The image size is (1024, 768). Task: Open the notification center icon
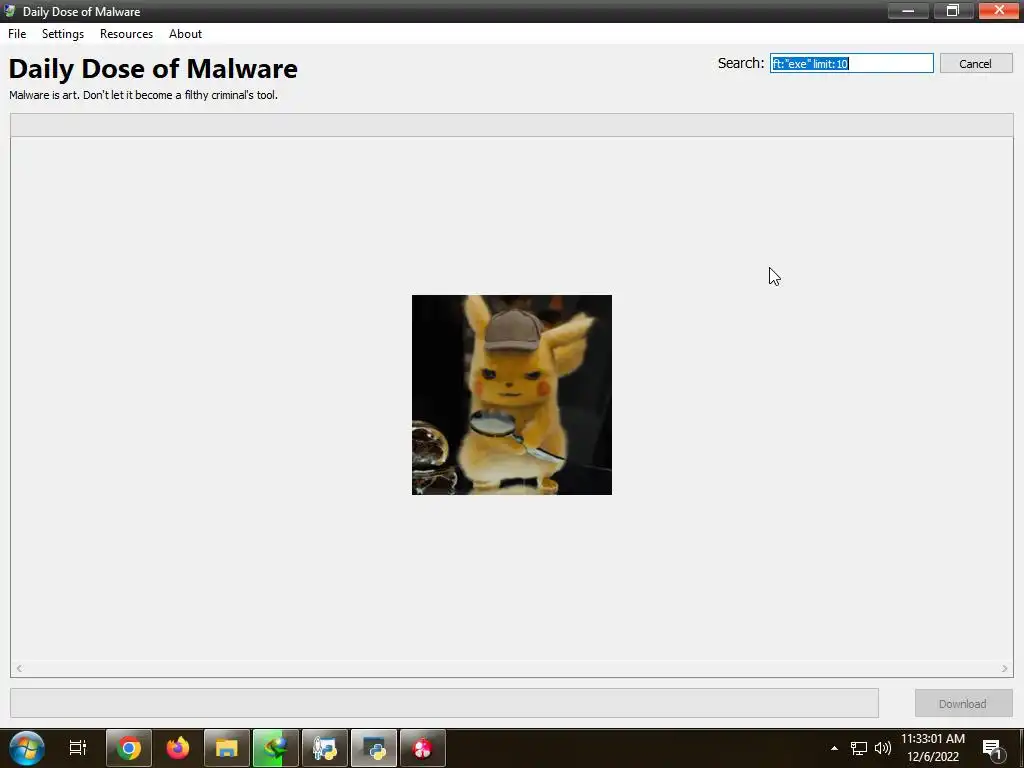(x=993, y=748)
